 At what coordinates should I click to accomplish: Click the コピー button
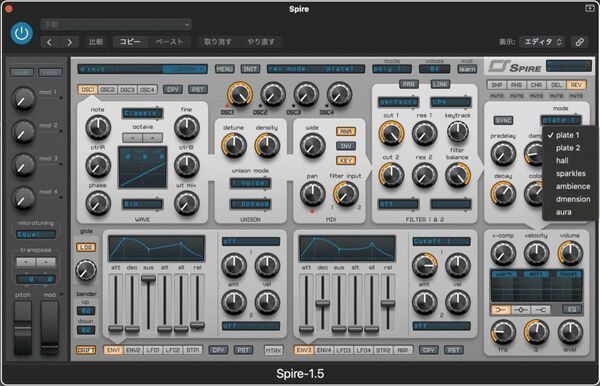pyautogui.click(x=130, y=42)
